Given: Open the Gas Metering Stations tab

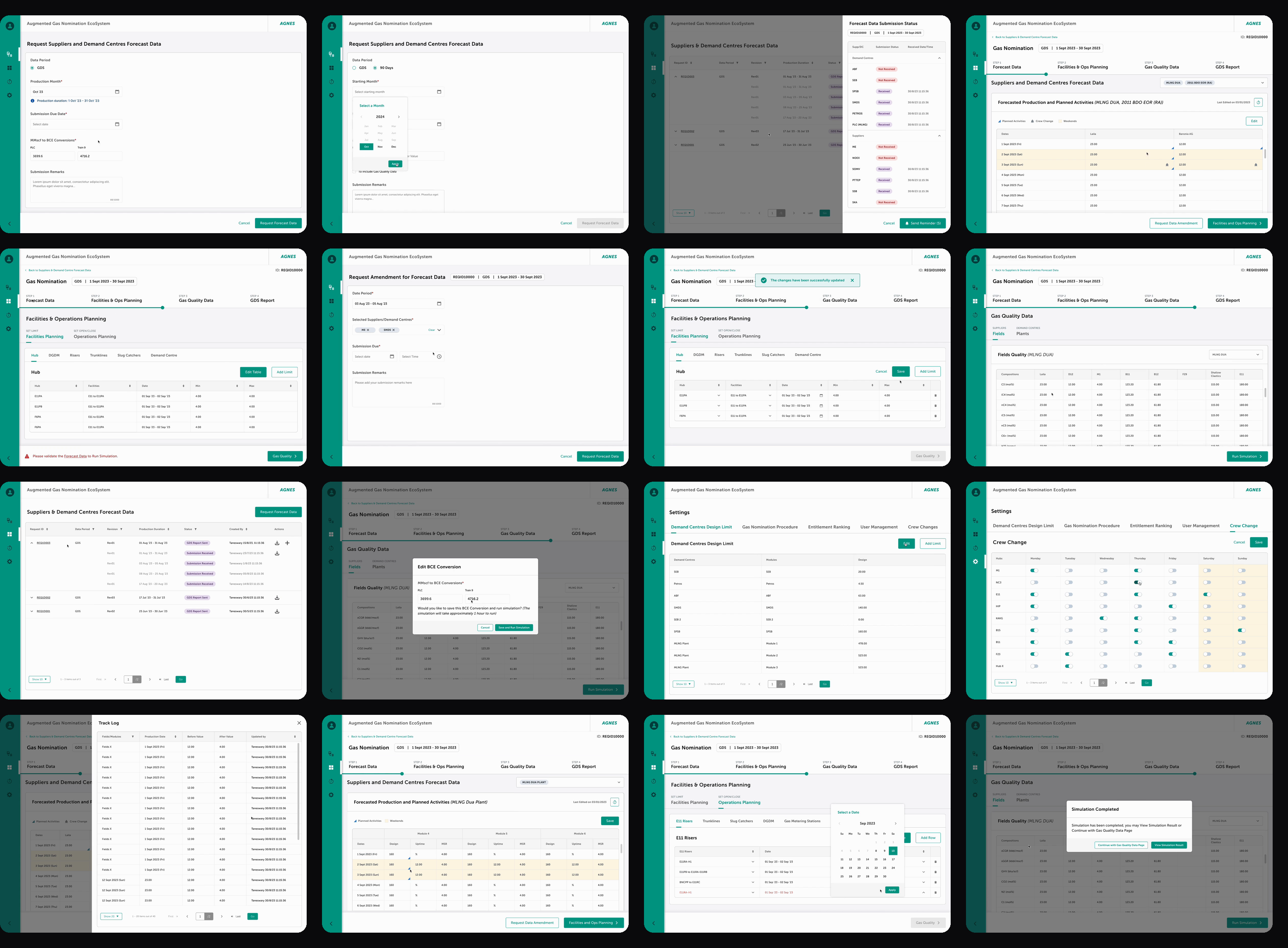Looking at the screenshot, I should click(802, 821).
